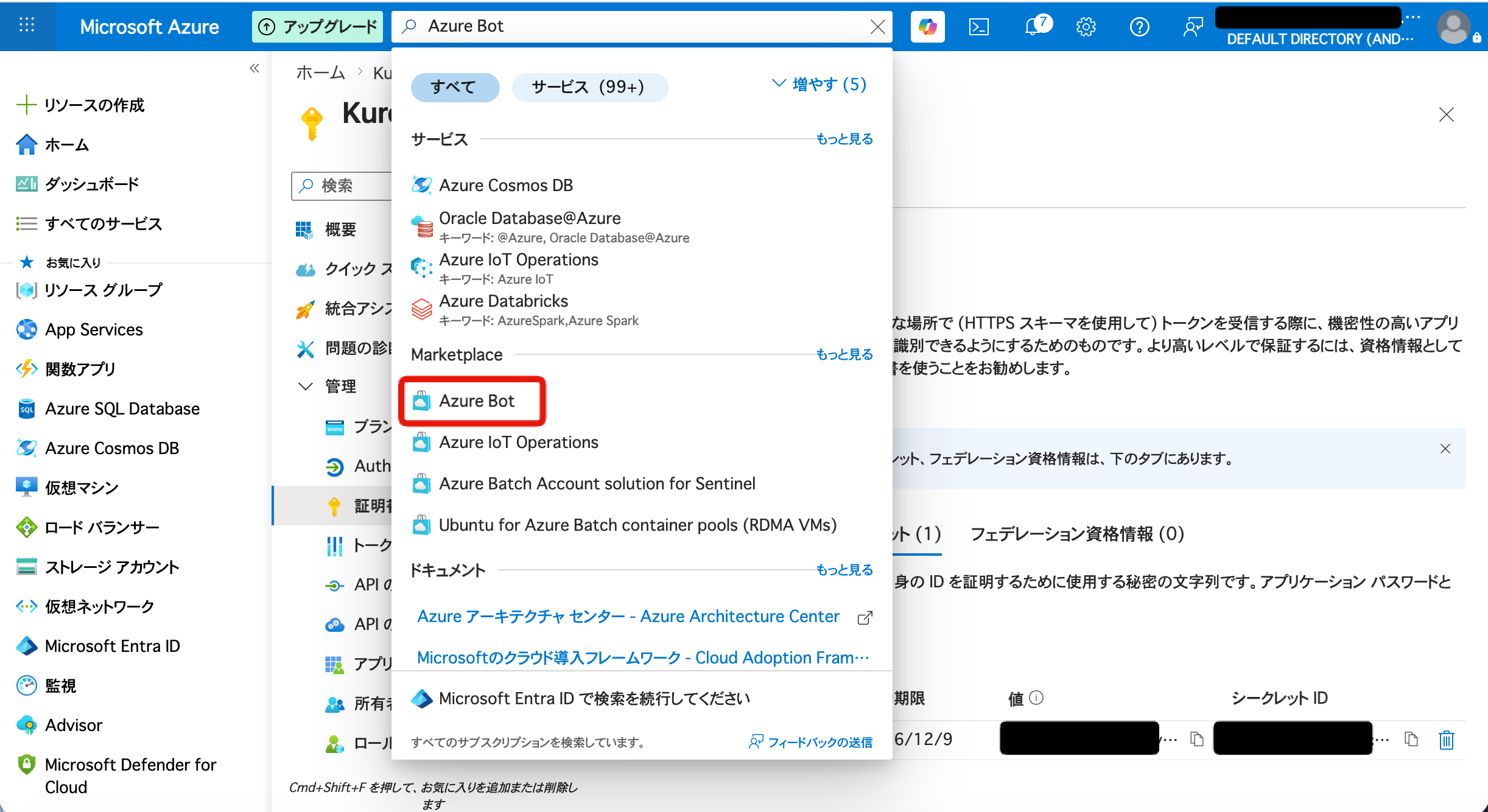Open ストレージ アカウント in favorites

coord(98,567)
